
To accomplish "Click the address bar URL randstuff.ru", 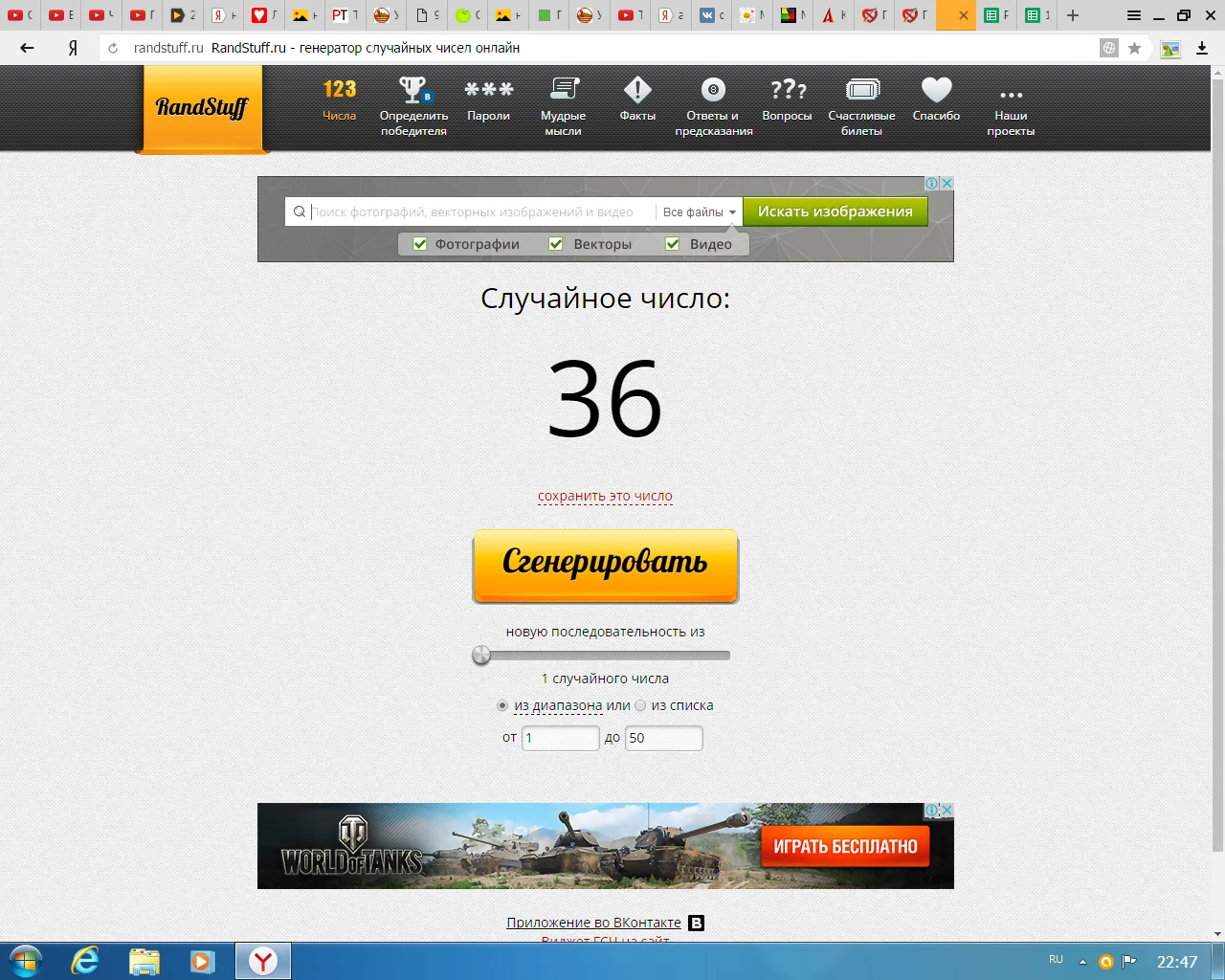I will pos(168,48).
